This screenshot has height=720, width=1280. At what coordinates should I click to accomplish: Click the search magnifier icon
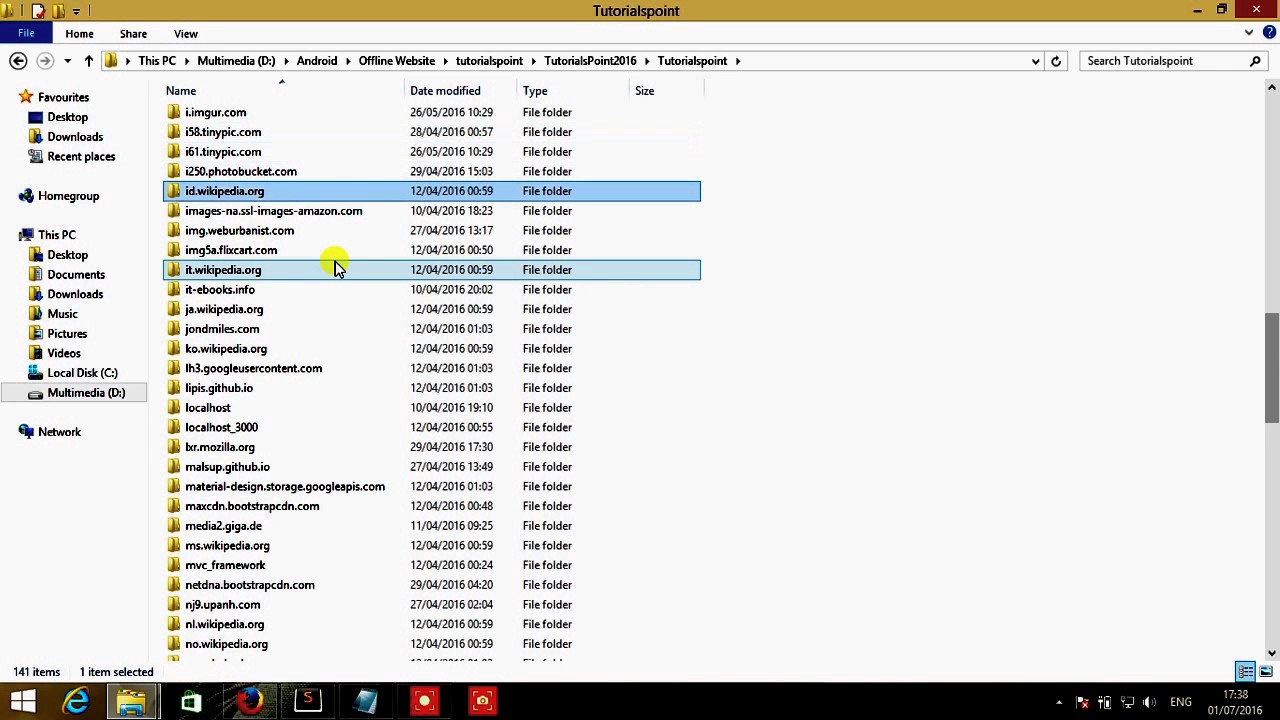(1255, 61)
